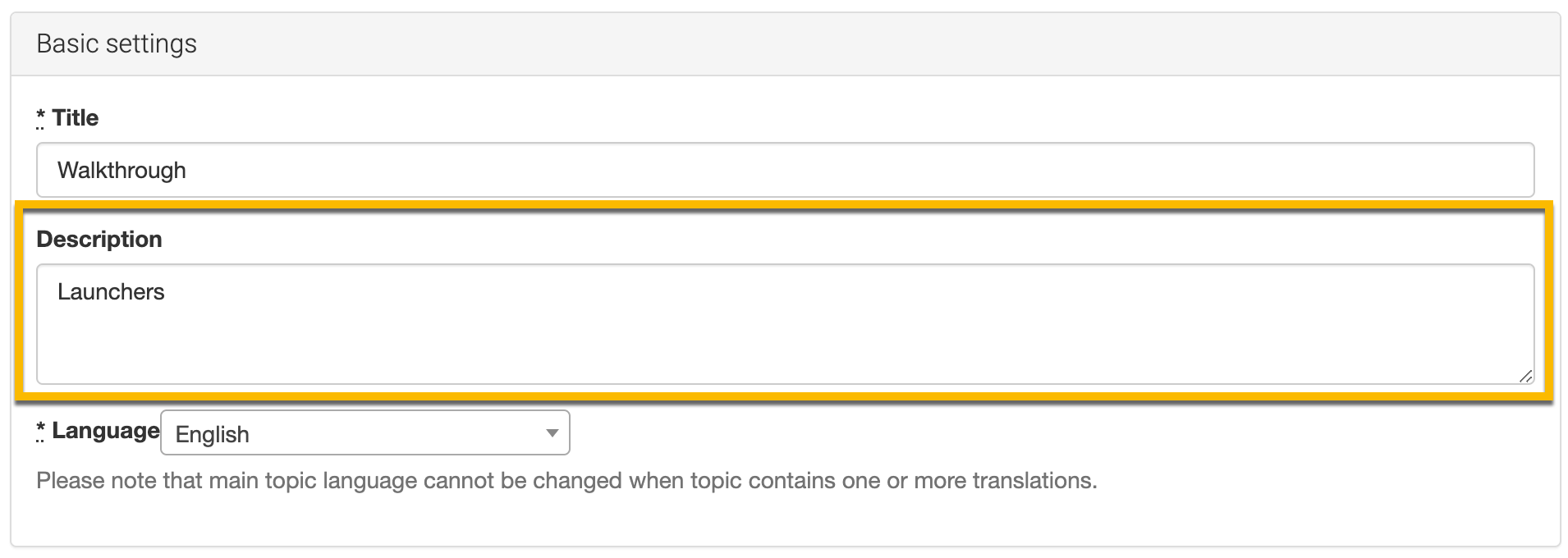1568x558 pixels.
Task: Click the required asterisk beside Language
Action: 41,430
